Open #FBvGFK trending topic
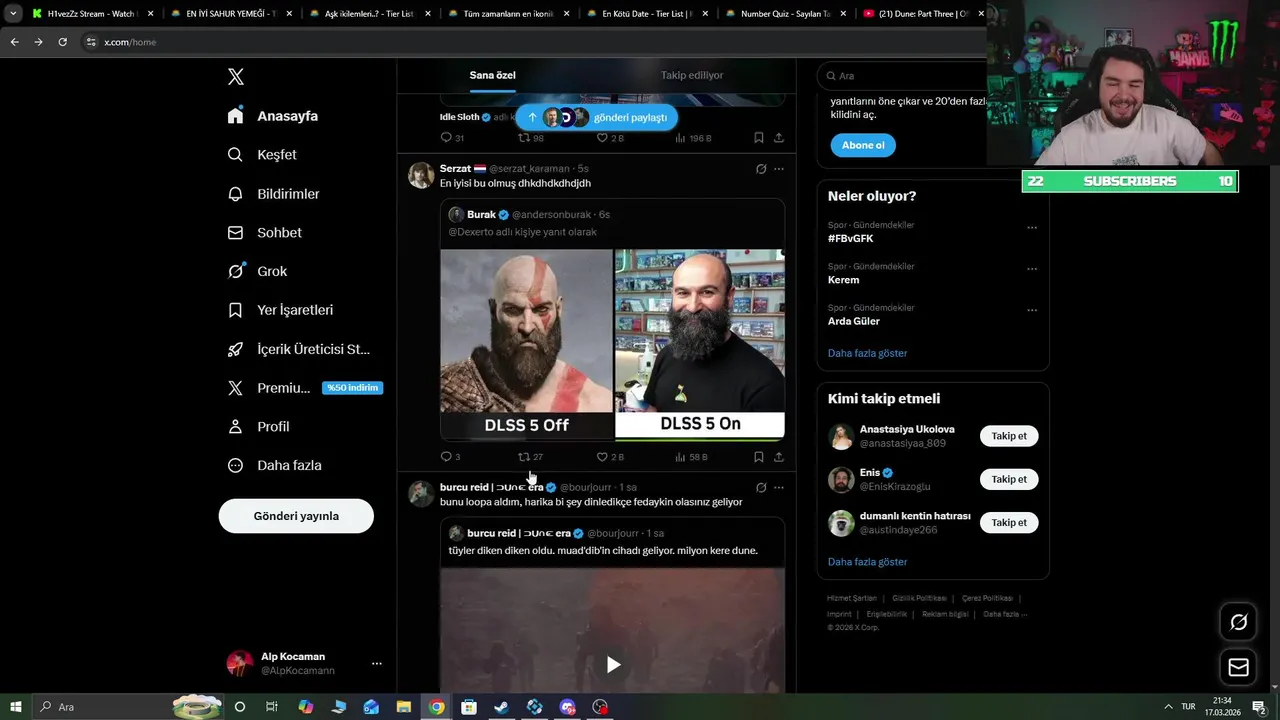This screenshot has width=1280, height=720. point(850,239)
